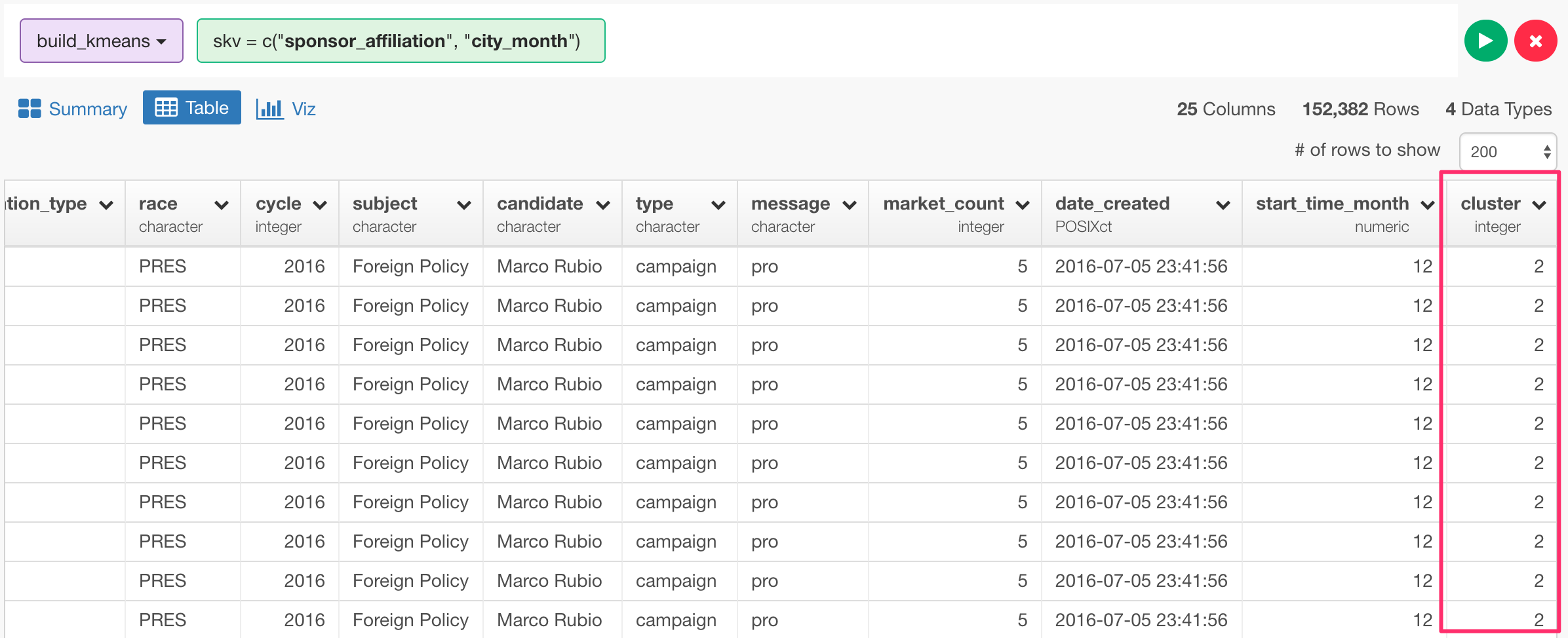The height and width of the screenshot is (638, 1568).
Task: Open the race column menu chevron
Action: tap(222, 205)
